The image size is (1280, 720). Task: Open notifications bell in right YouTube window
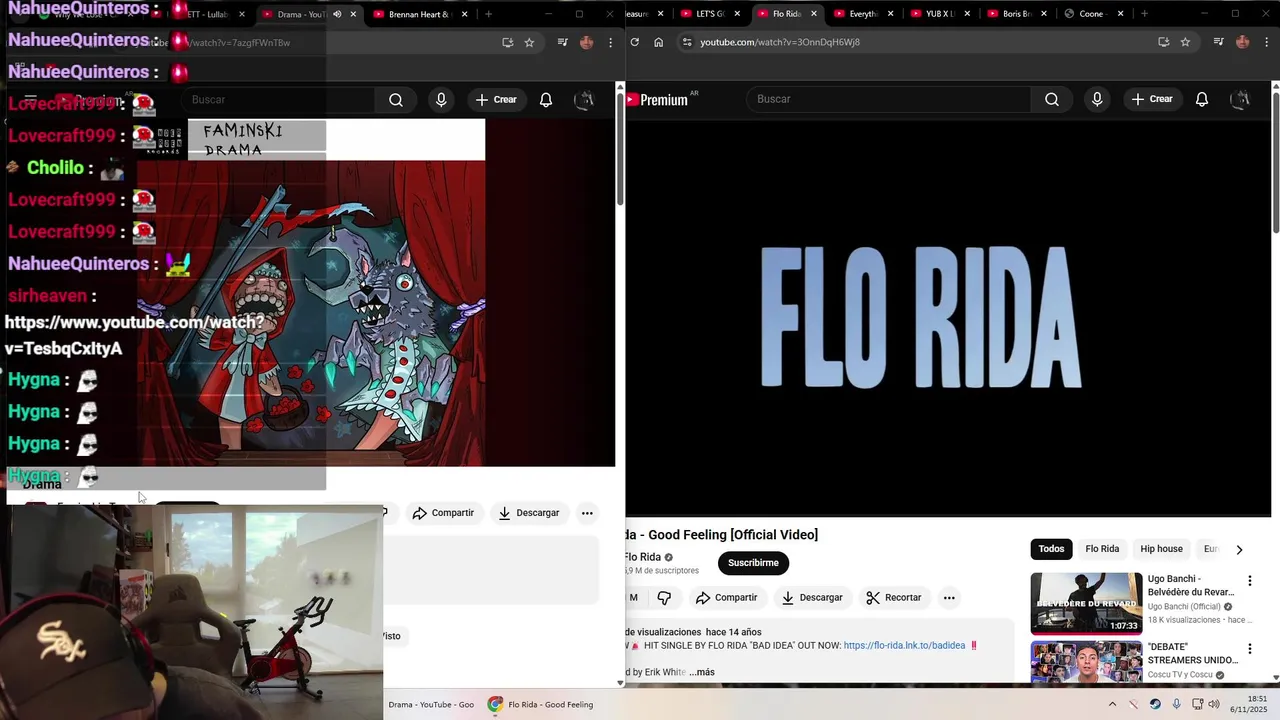click(1202, 99)
